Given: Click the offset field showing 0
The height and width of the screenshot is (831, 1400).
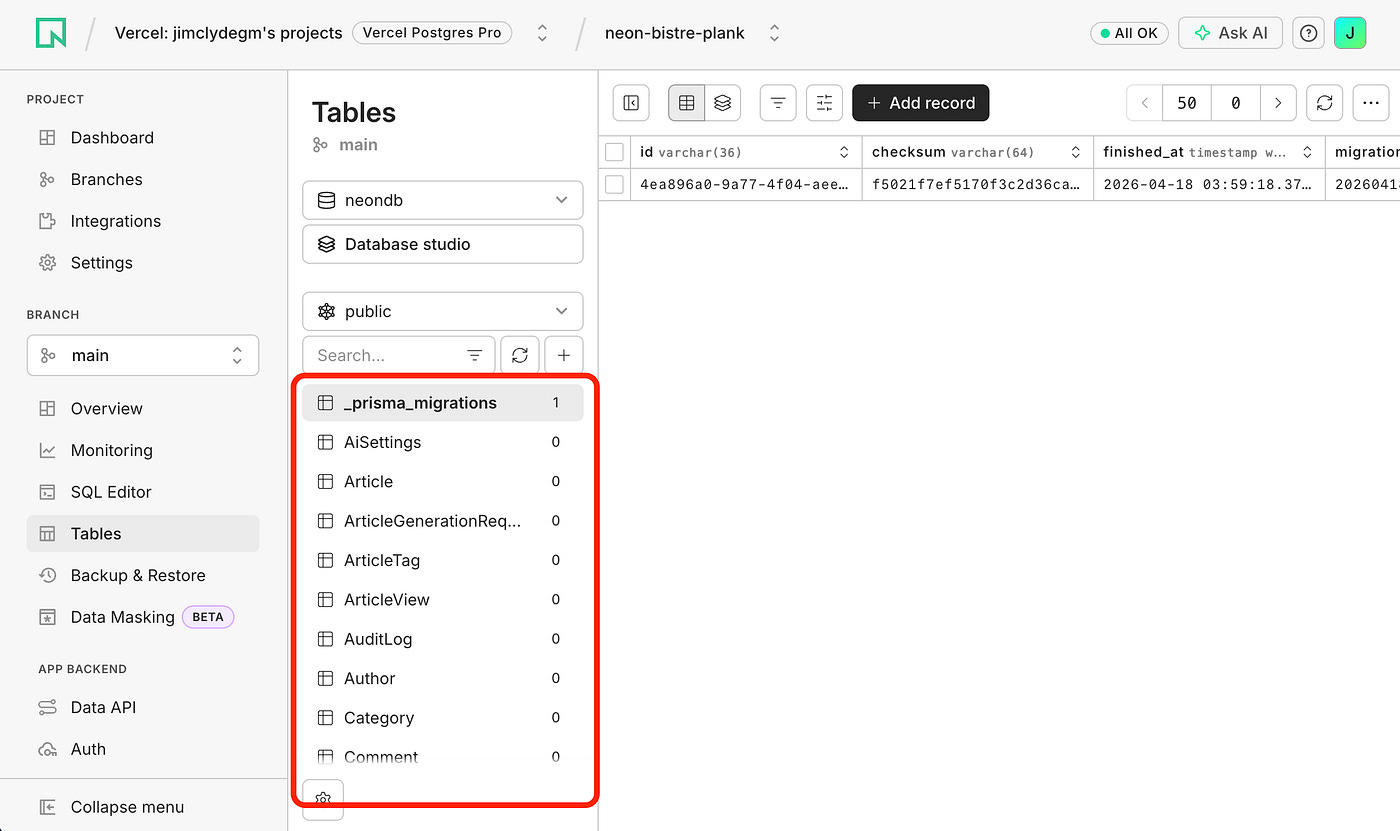Looking at the screenshot, I should coord(1236,103).
